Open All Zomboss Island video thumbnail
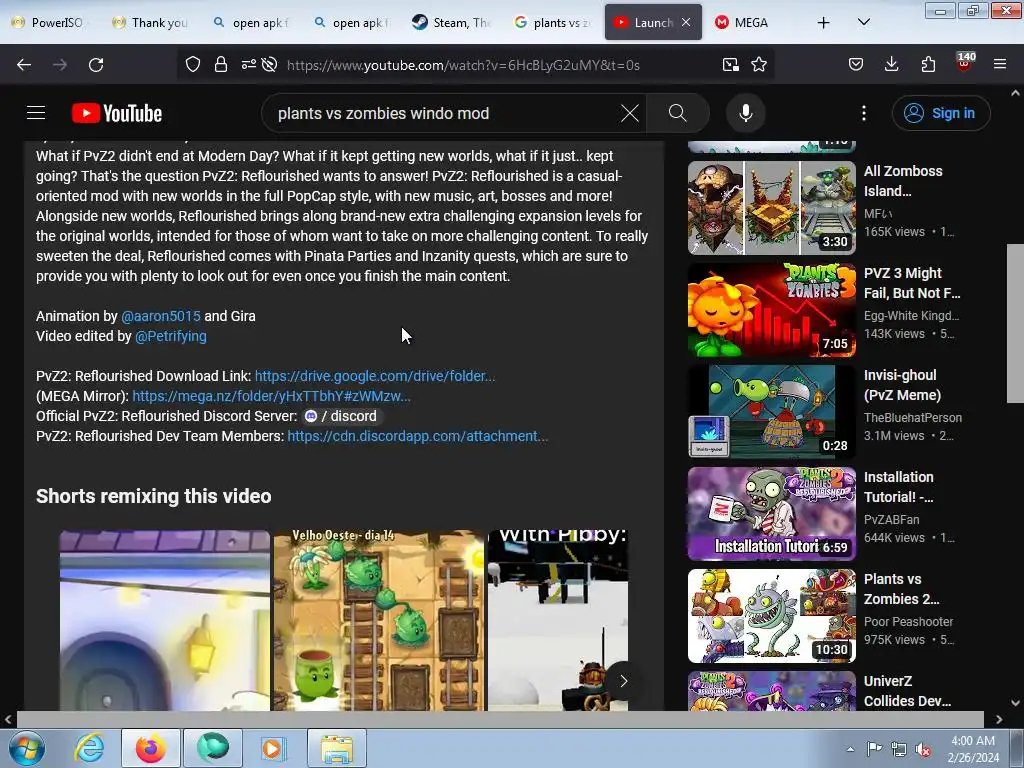This screenshot has width=1024, height=768. (771, 208)
